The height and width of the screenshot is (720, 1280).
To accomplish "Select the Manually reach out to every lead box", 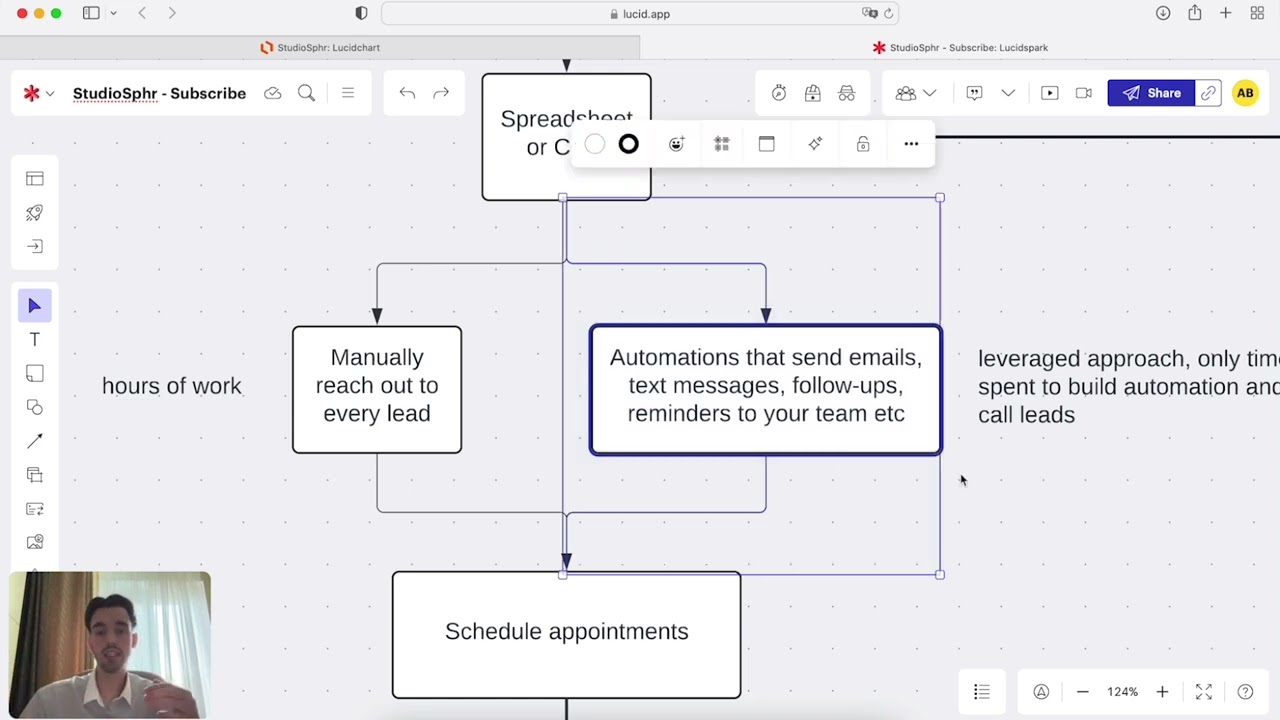I will click(x=377, y=390).
